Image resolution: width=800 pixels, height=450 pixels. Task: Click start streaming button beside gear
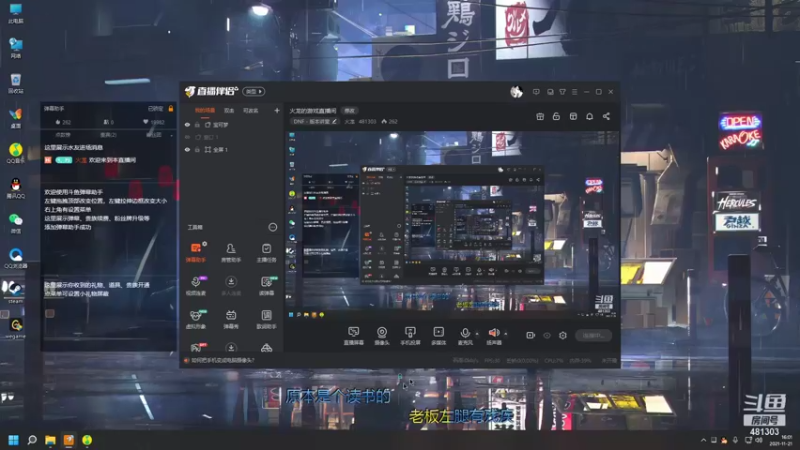click(593, 335)
